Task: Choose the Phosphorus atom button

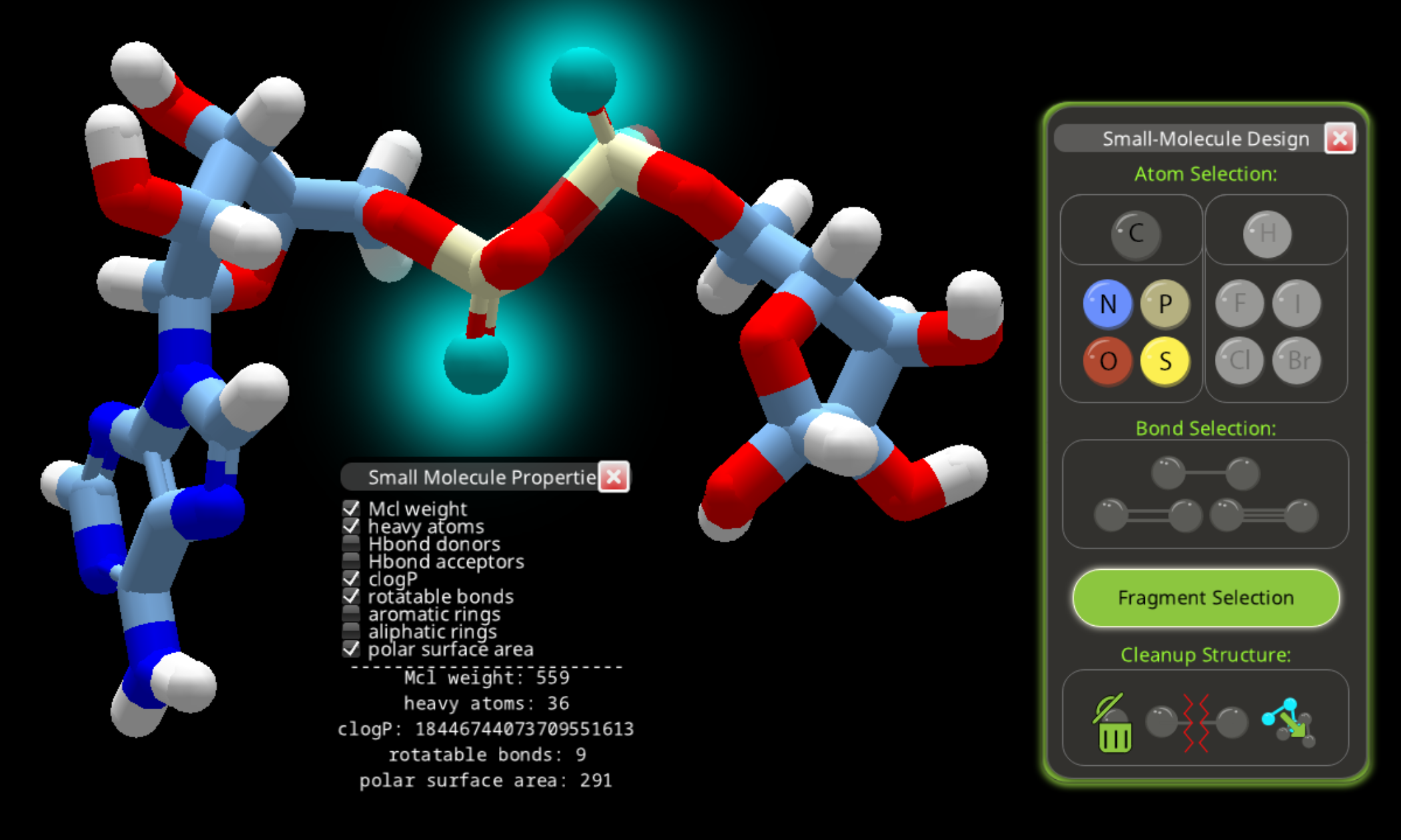Action: (1165, 304)
